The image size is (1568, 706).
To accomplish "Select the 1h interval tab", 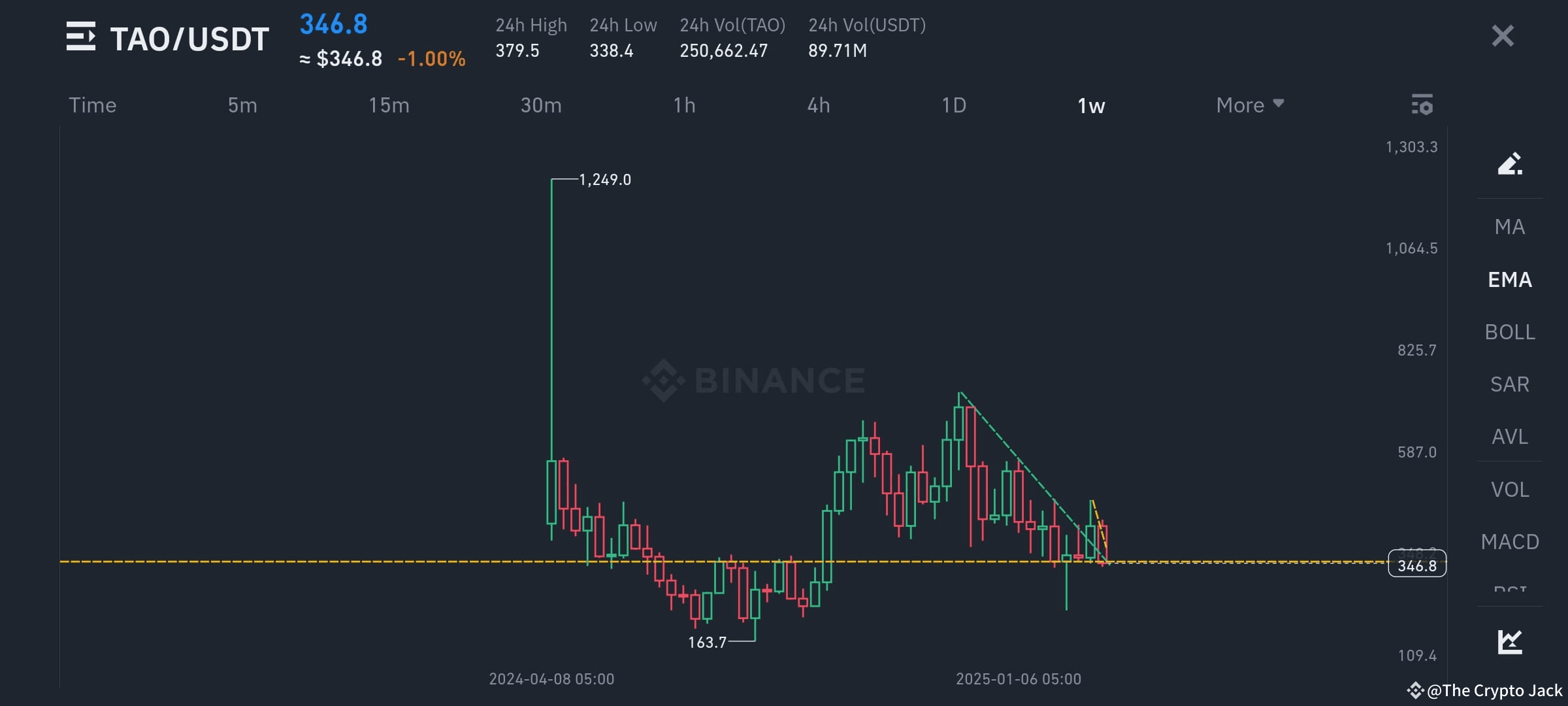I will tap(684, 105).
